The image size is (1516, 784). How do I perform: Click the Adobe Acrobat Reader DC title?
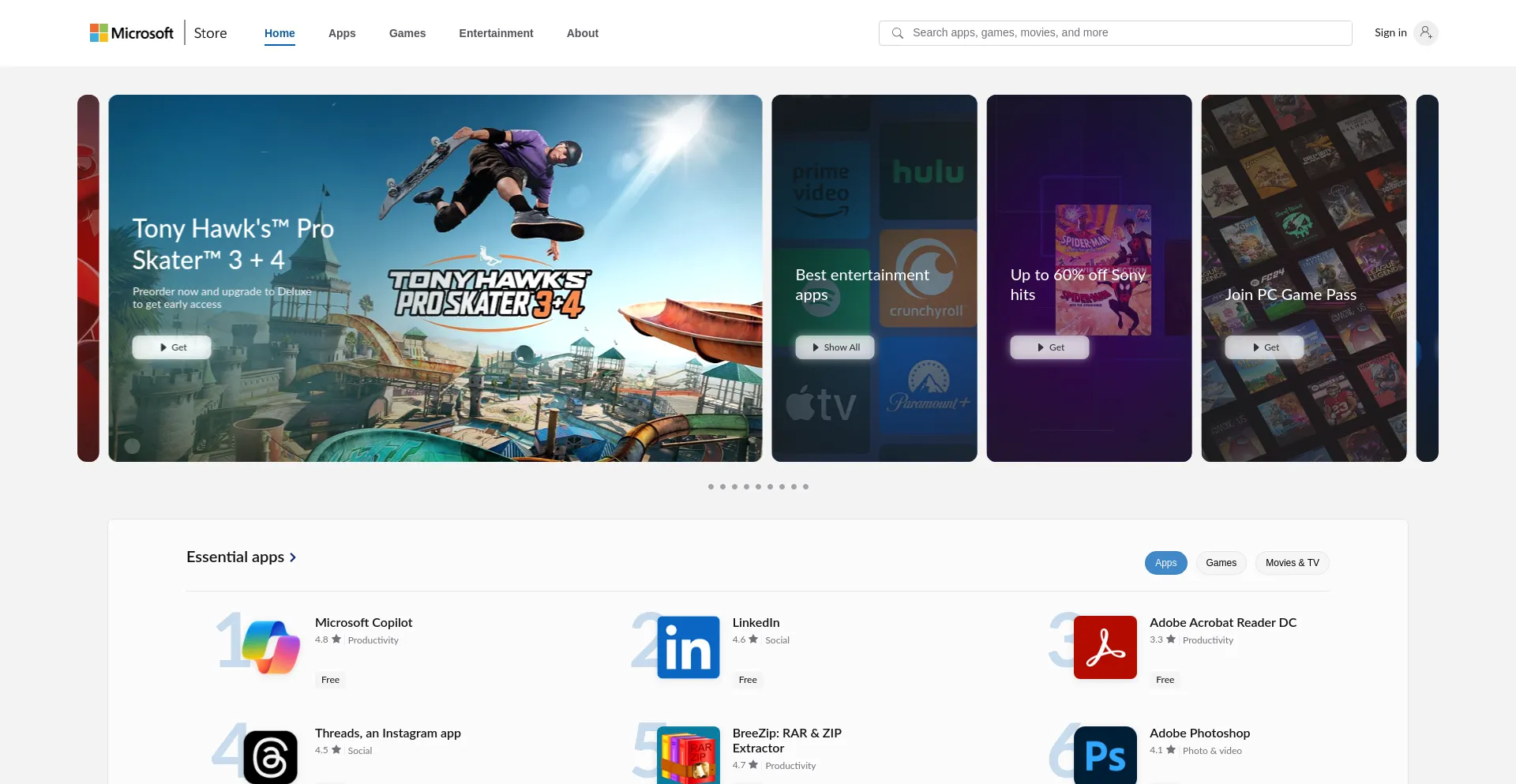point(1223,623)
